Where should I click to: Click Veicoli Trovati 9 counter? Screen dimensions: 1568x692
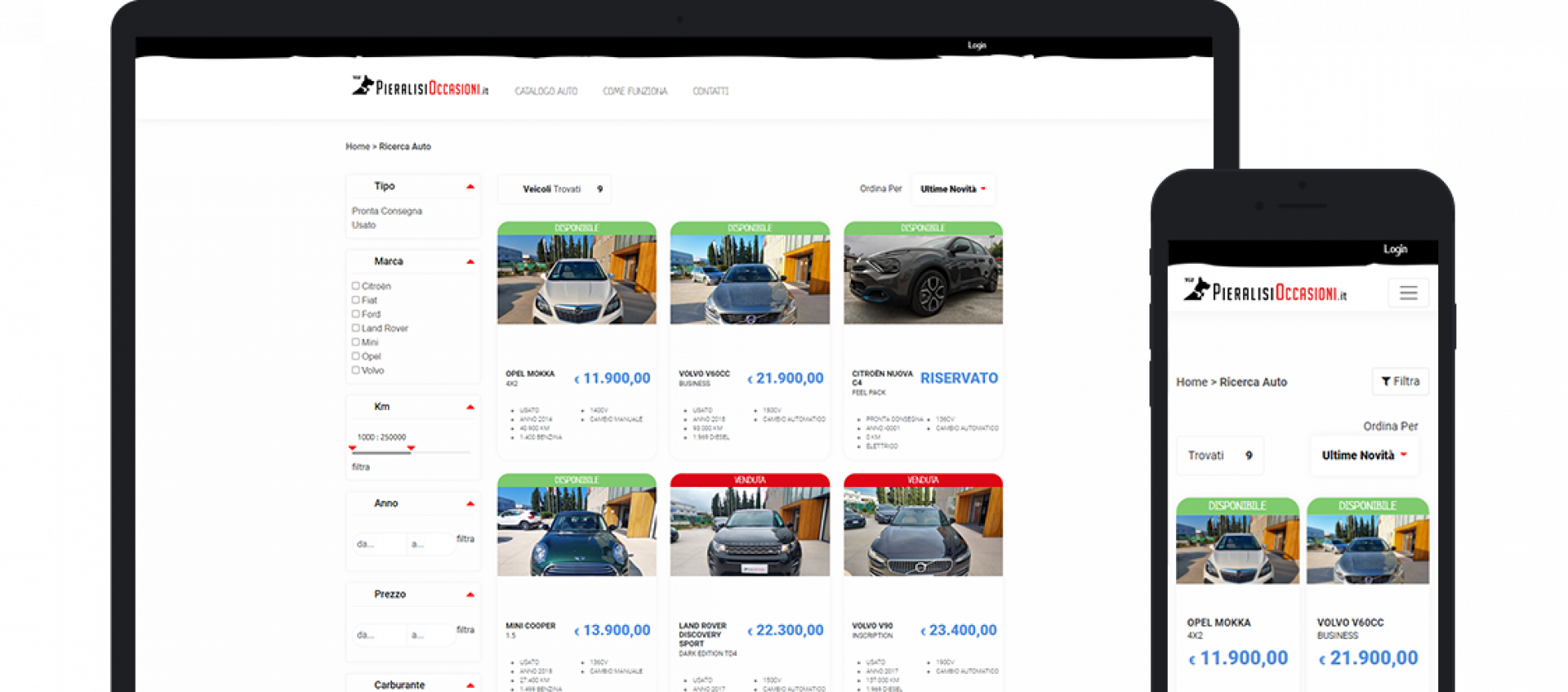pyautogui.click(x=555, y=190)
